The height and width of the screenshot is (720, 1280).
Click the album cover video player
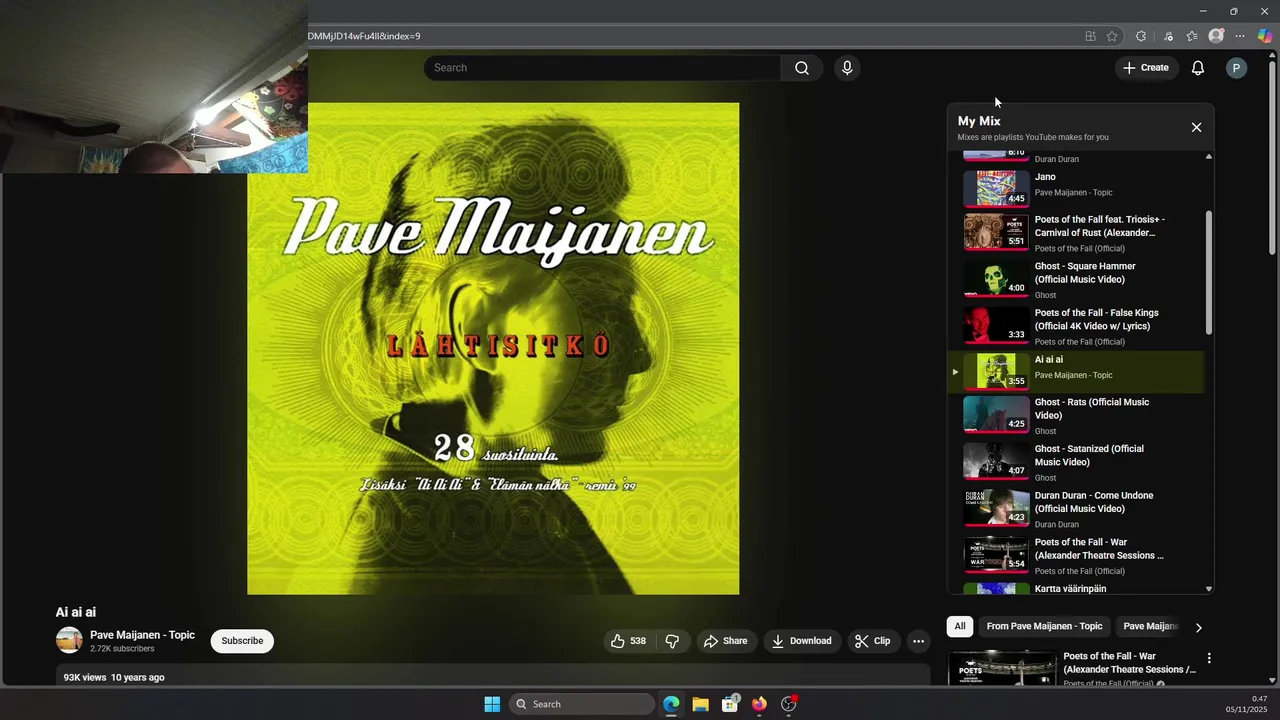pos(493,348)
